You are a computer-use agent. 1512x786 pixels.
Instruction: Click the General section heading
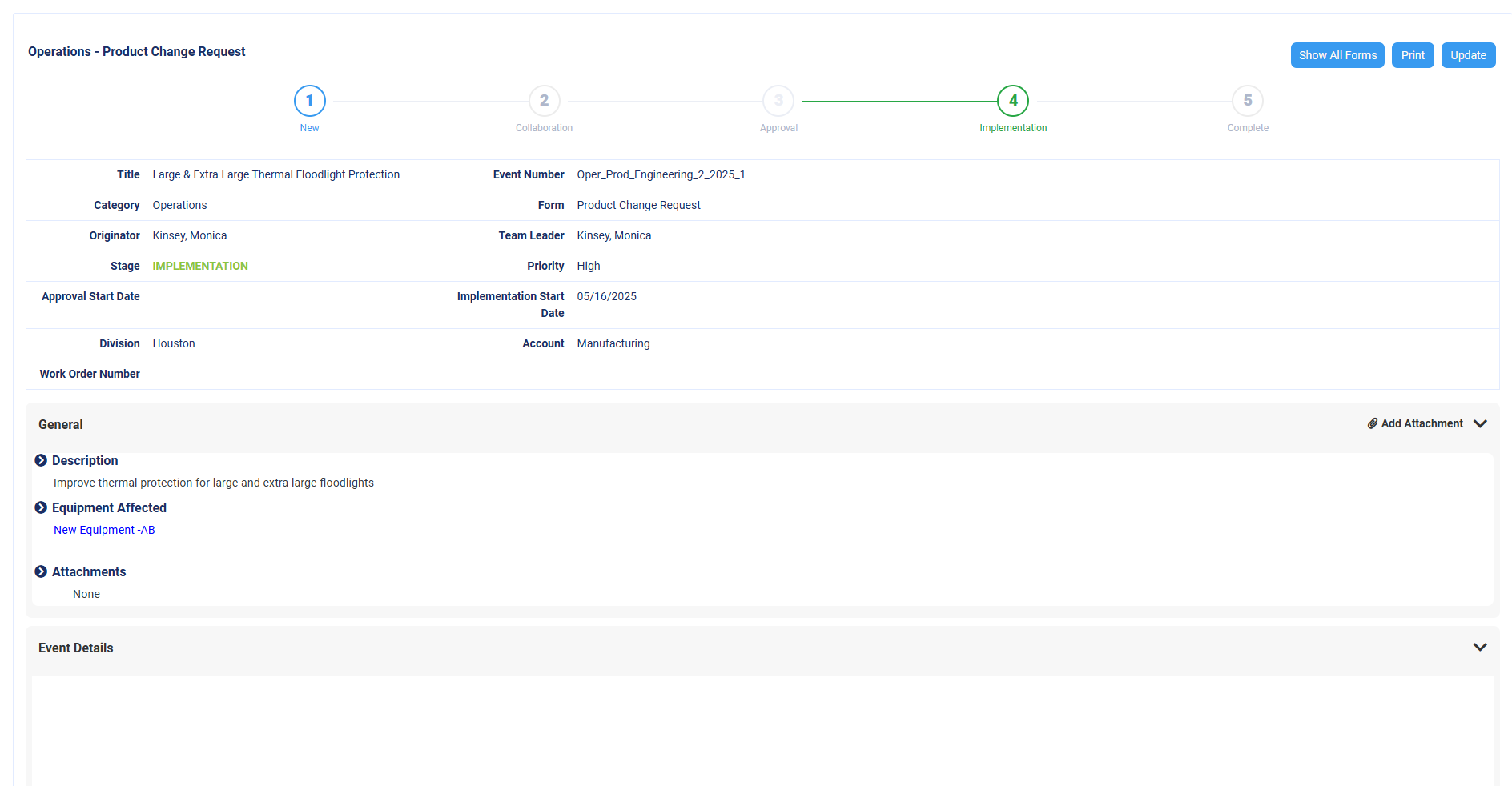click(61, 424)
